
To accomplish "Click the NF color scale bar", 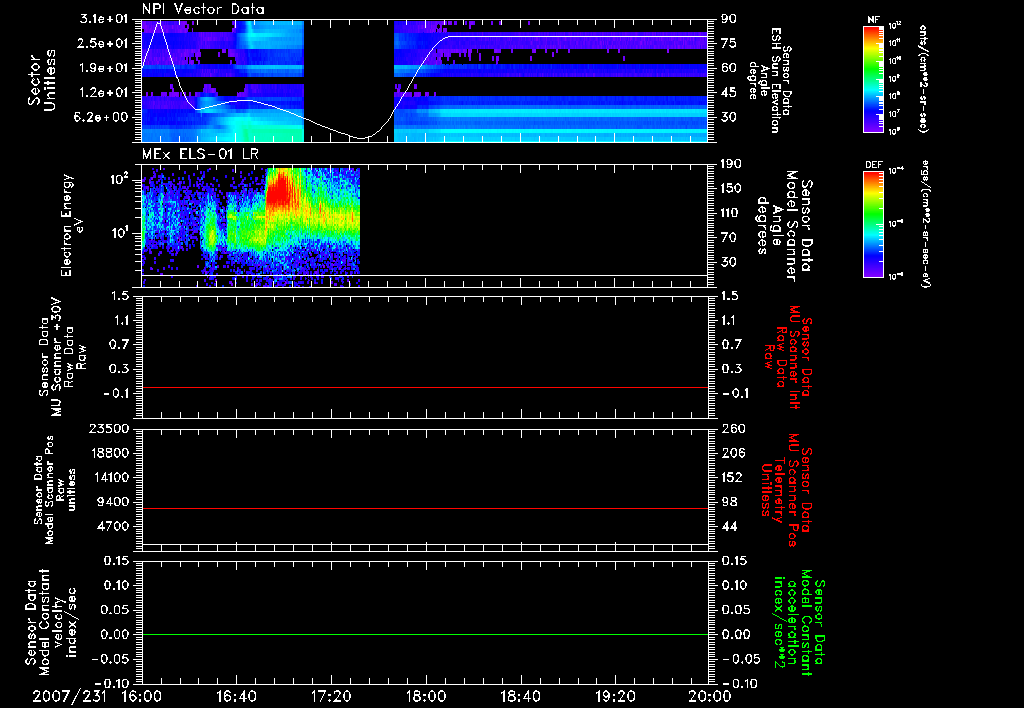I will (x=874, y=78).
